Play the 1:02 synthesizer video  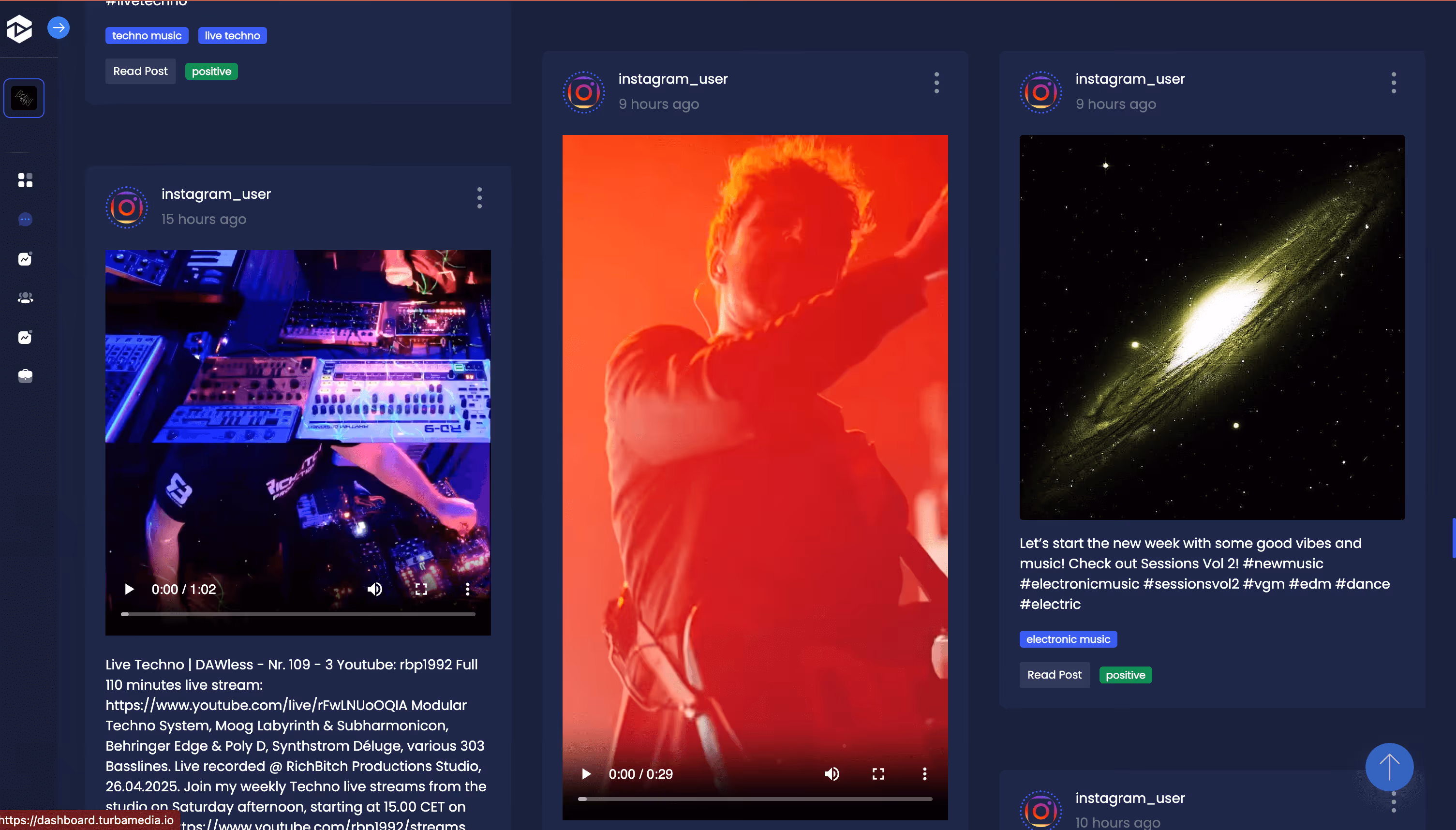pos(130,589)
